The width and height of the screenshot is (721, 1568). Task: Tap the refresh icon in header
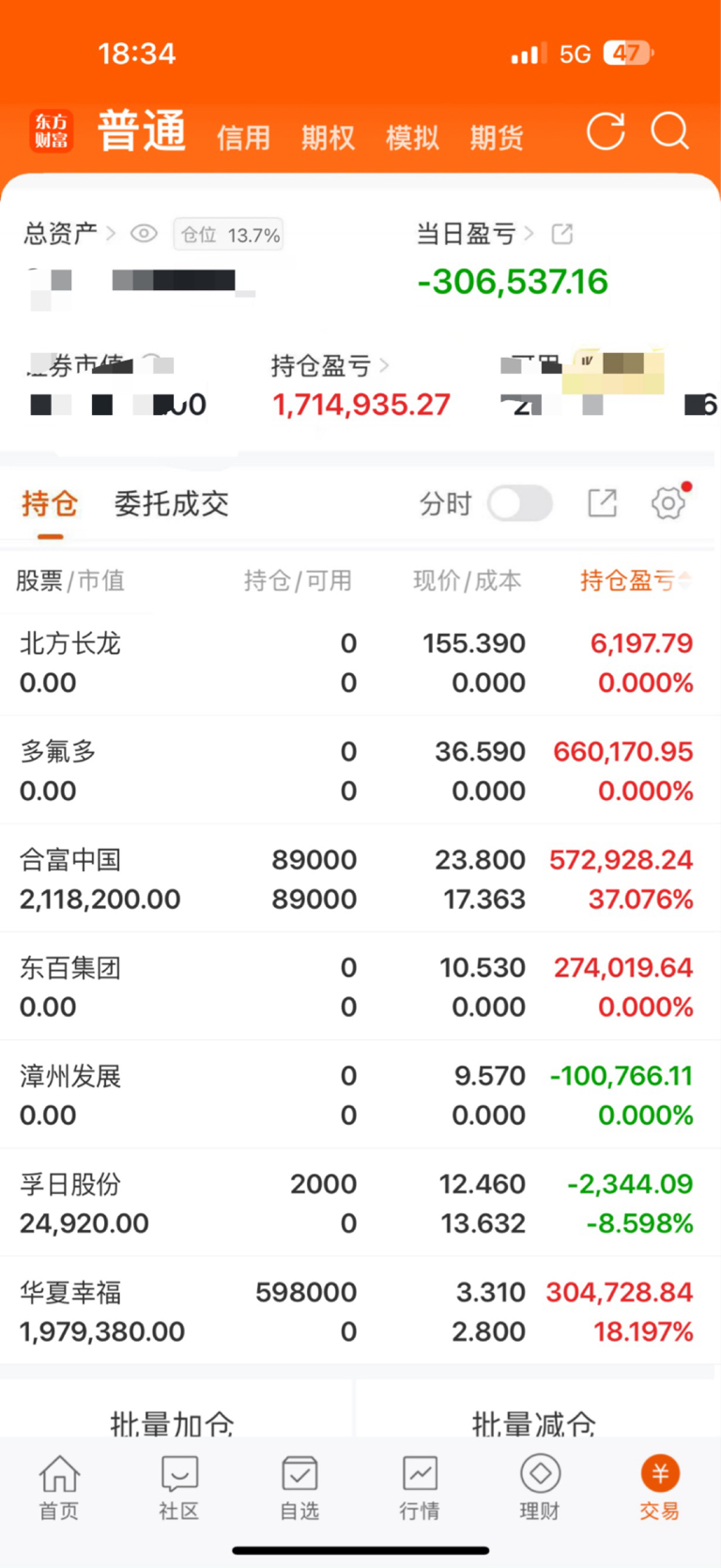coord(606,131)
